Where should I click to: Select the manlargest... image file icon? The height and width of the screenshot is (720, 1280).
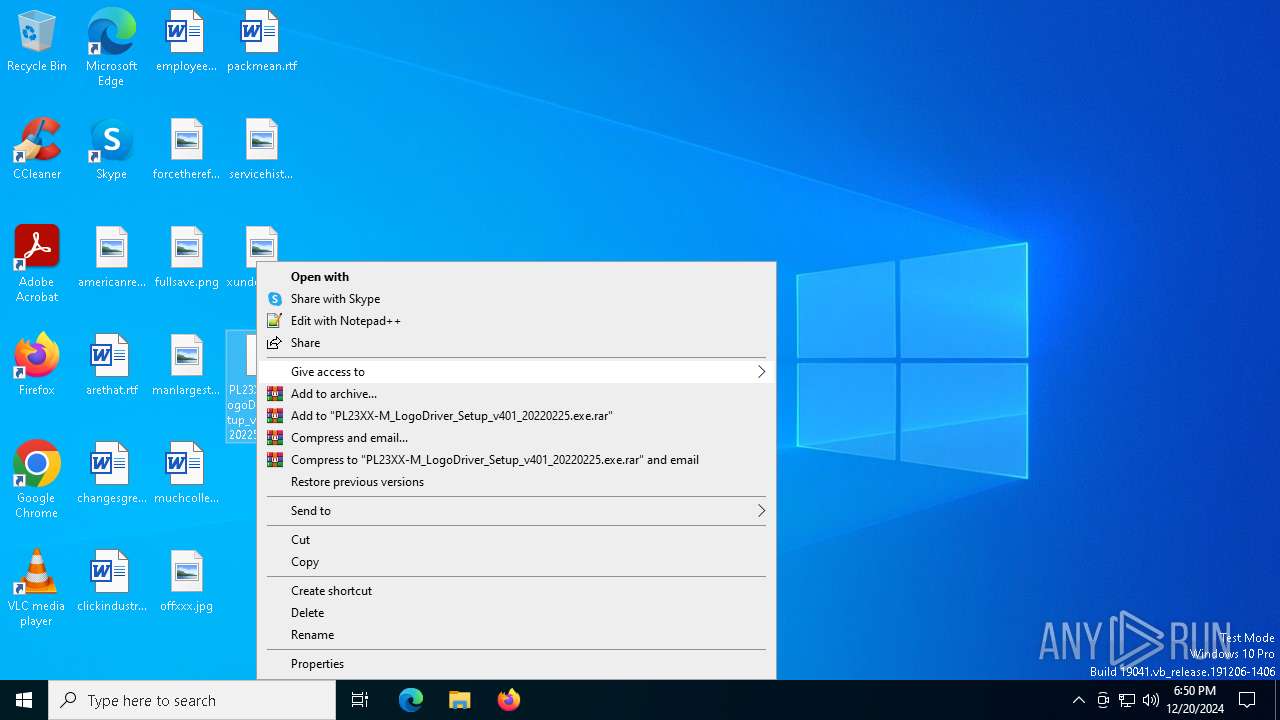[186, 366]
